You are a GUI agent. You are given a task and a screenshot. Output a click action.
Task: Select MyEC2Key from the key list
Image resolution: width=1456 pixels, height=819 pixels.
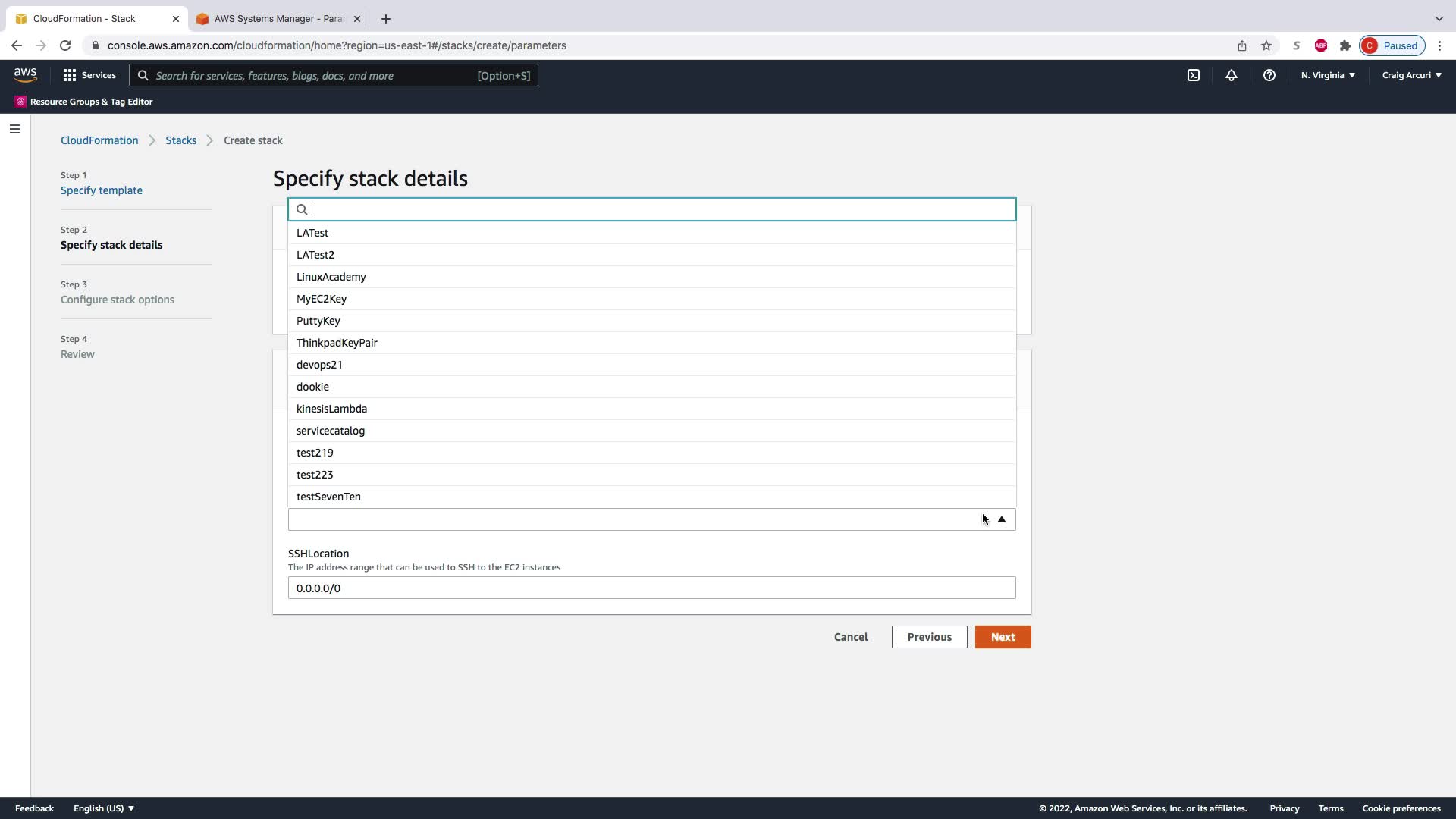[322, 299]
